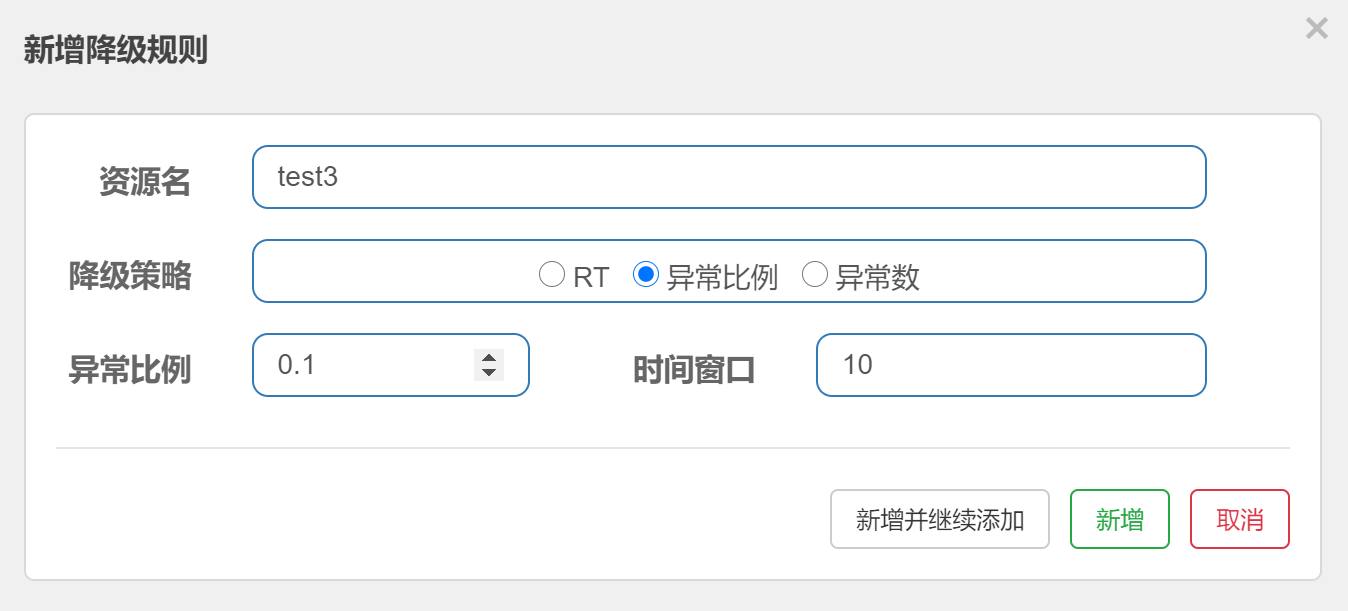Click the RT option text label
This screenshot has height=611, width=1348.
591,277
